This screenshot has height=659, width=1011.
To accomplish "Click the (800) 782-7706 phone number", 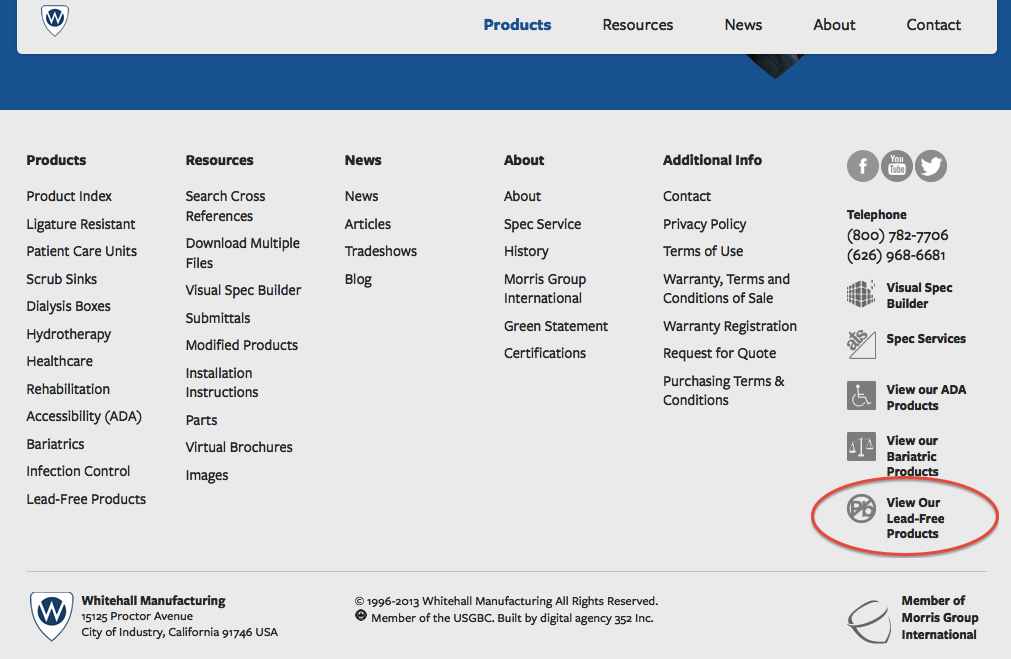I will point(897,235).
